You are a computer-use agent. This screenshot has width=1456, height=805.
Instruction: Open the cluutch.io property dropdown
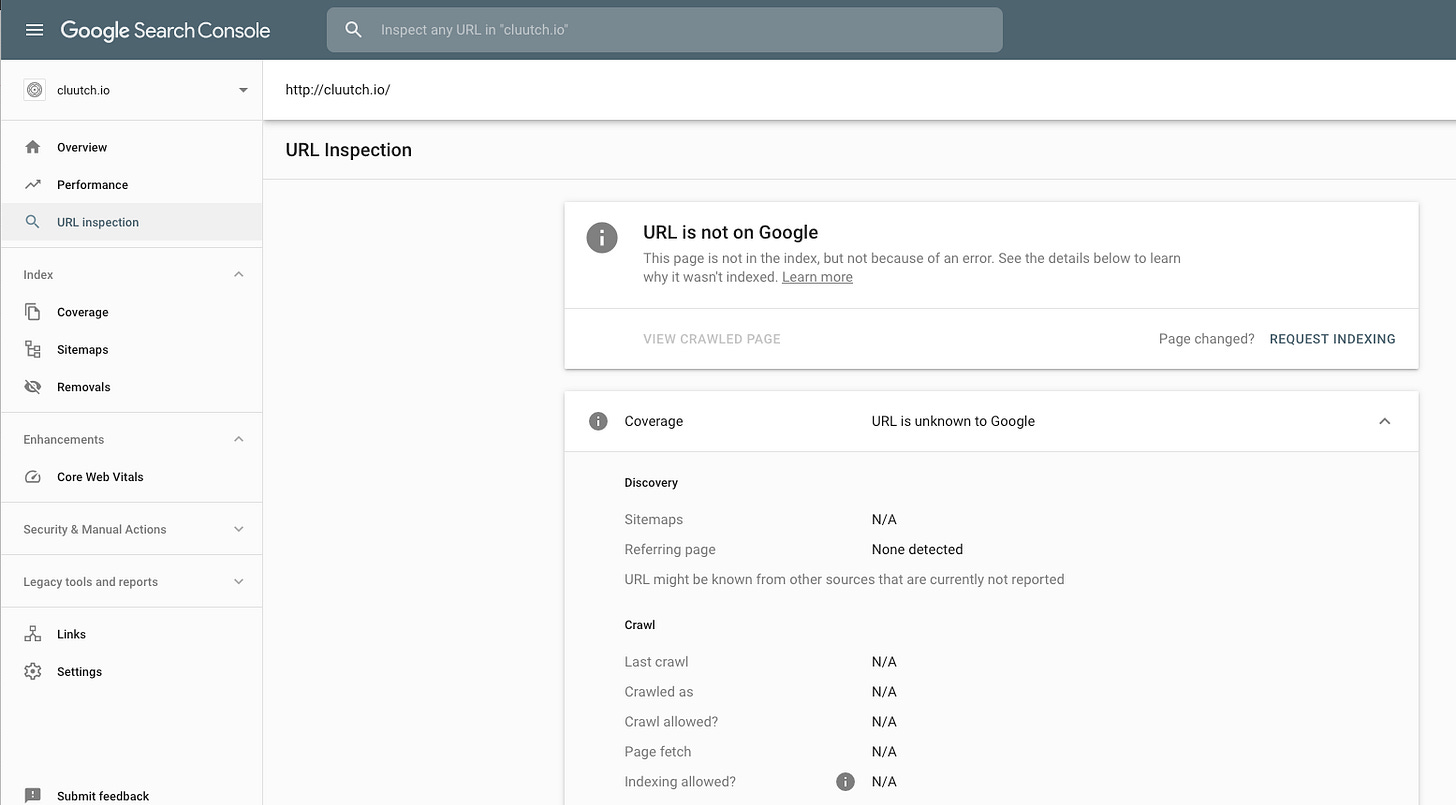243,90
